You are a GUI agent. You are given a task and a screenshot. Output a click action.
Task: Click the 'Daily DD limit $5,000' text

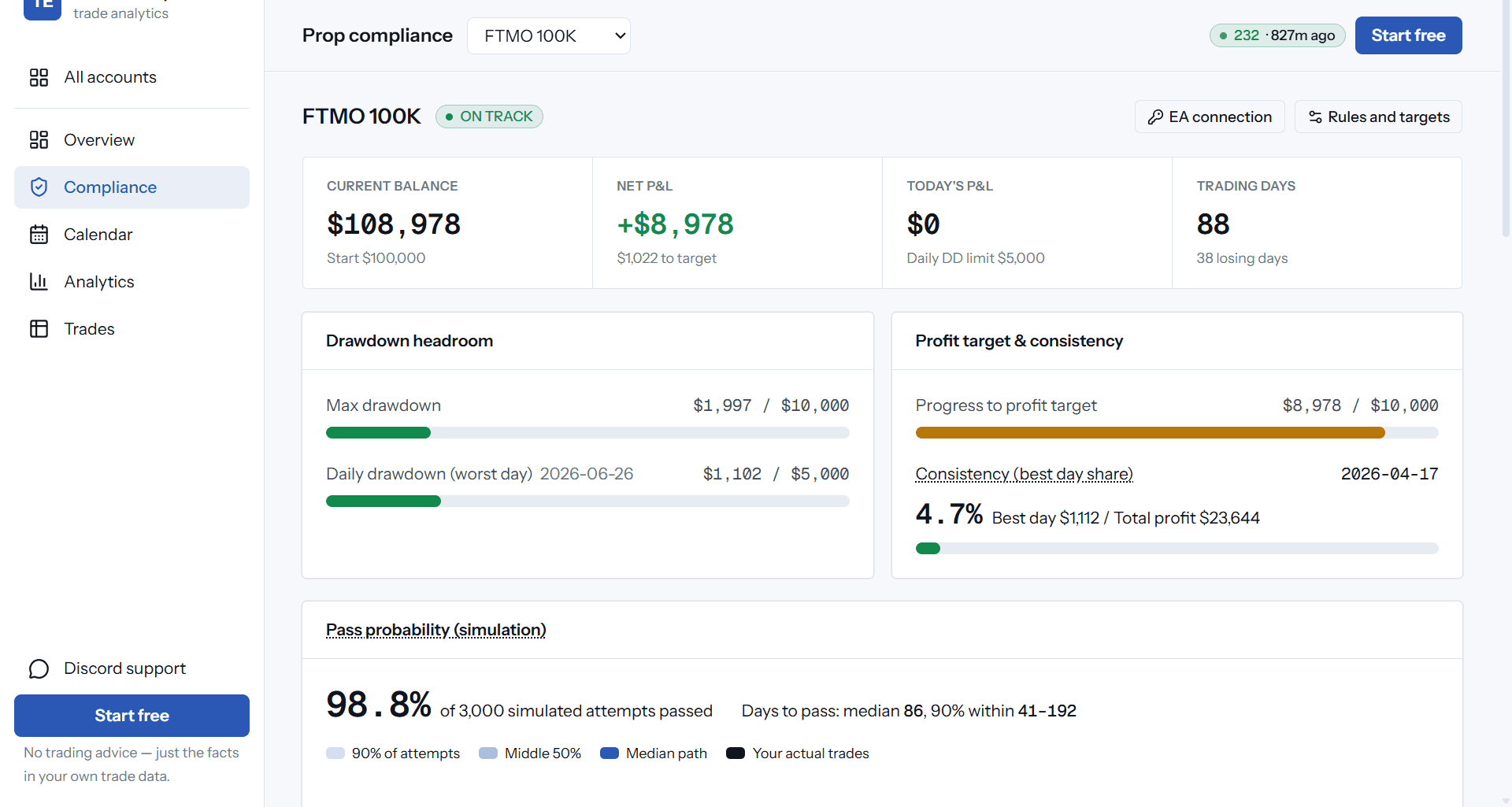click(x=976, y=258)
